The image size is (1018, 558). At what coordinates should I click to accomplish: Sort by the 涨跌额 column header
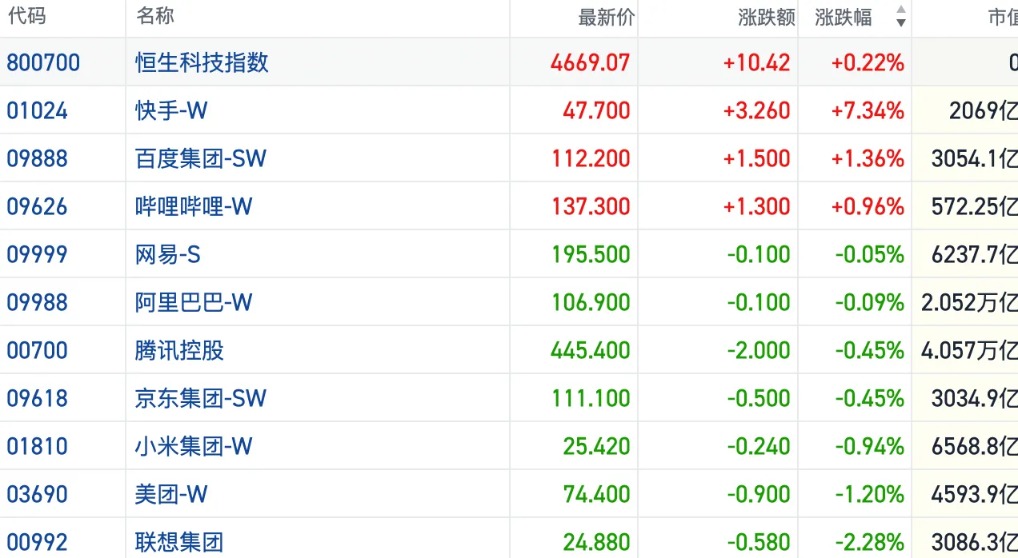point(767,17)
